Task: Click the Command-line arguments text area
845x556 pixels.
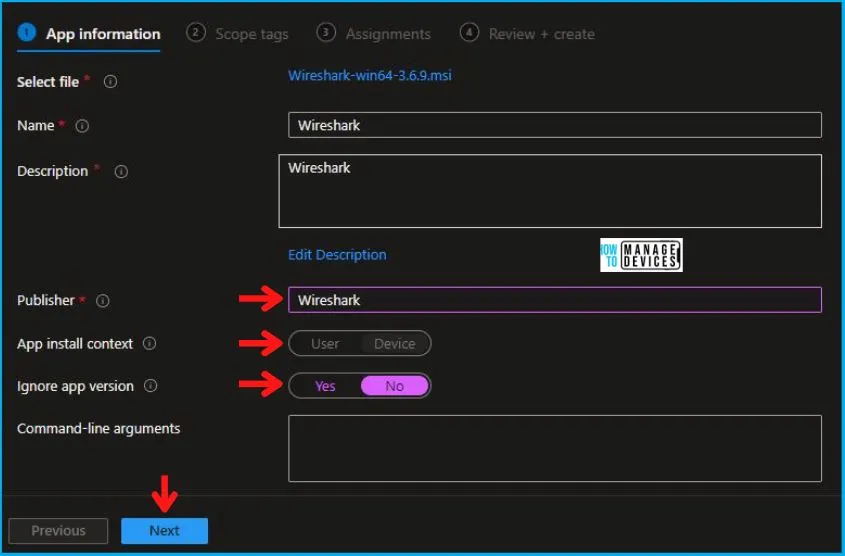Action: tap(555, 448)
